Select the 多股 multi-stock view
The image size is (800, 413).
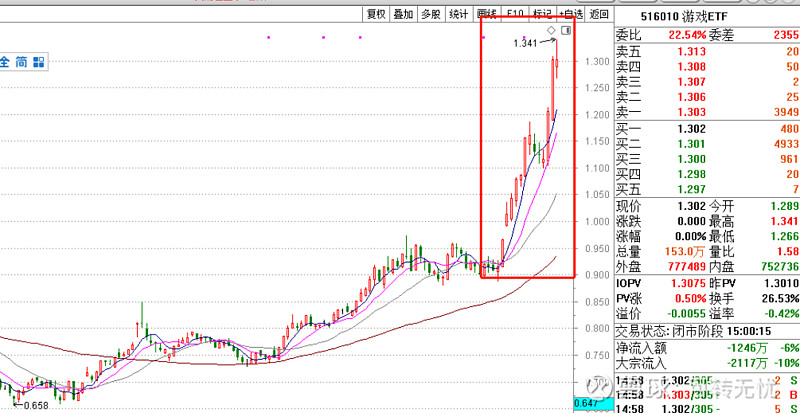(431, 14)
